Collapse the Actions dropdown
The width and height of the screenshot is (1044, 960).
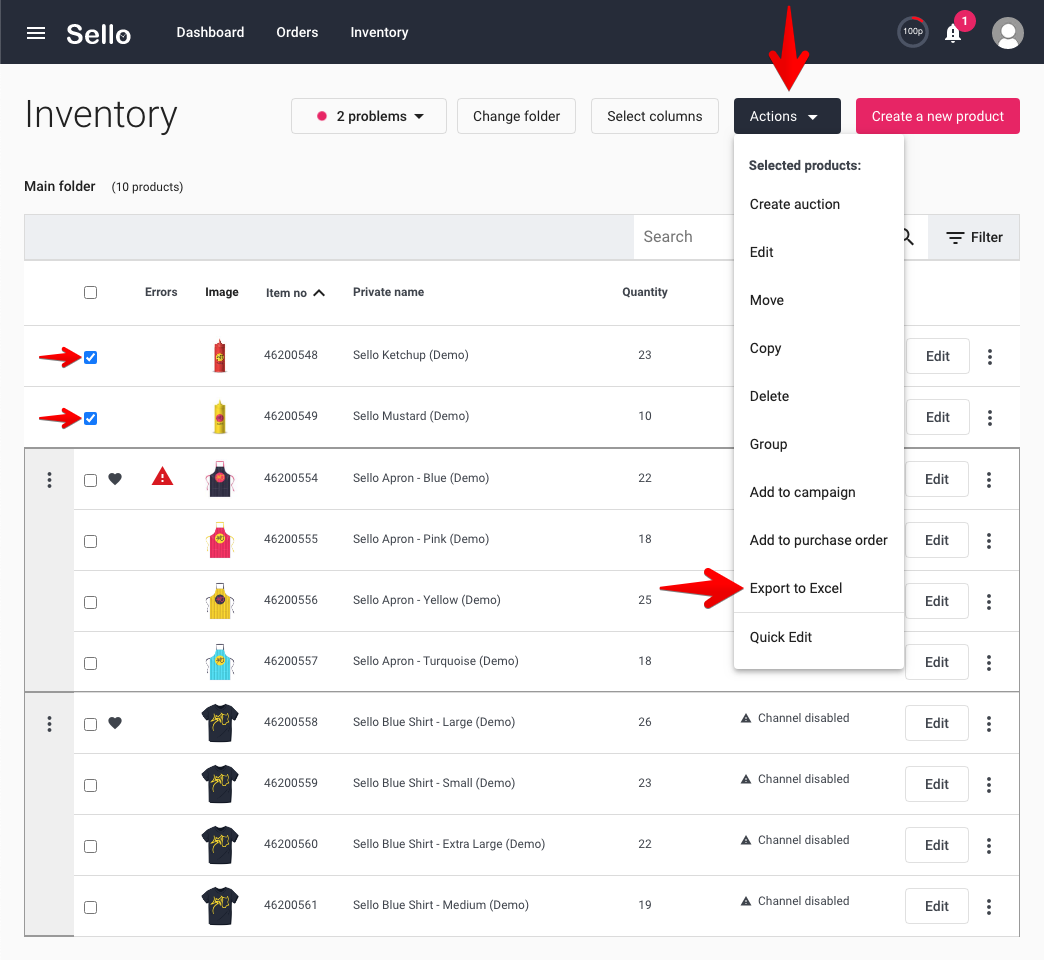787,116
